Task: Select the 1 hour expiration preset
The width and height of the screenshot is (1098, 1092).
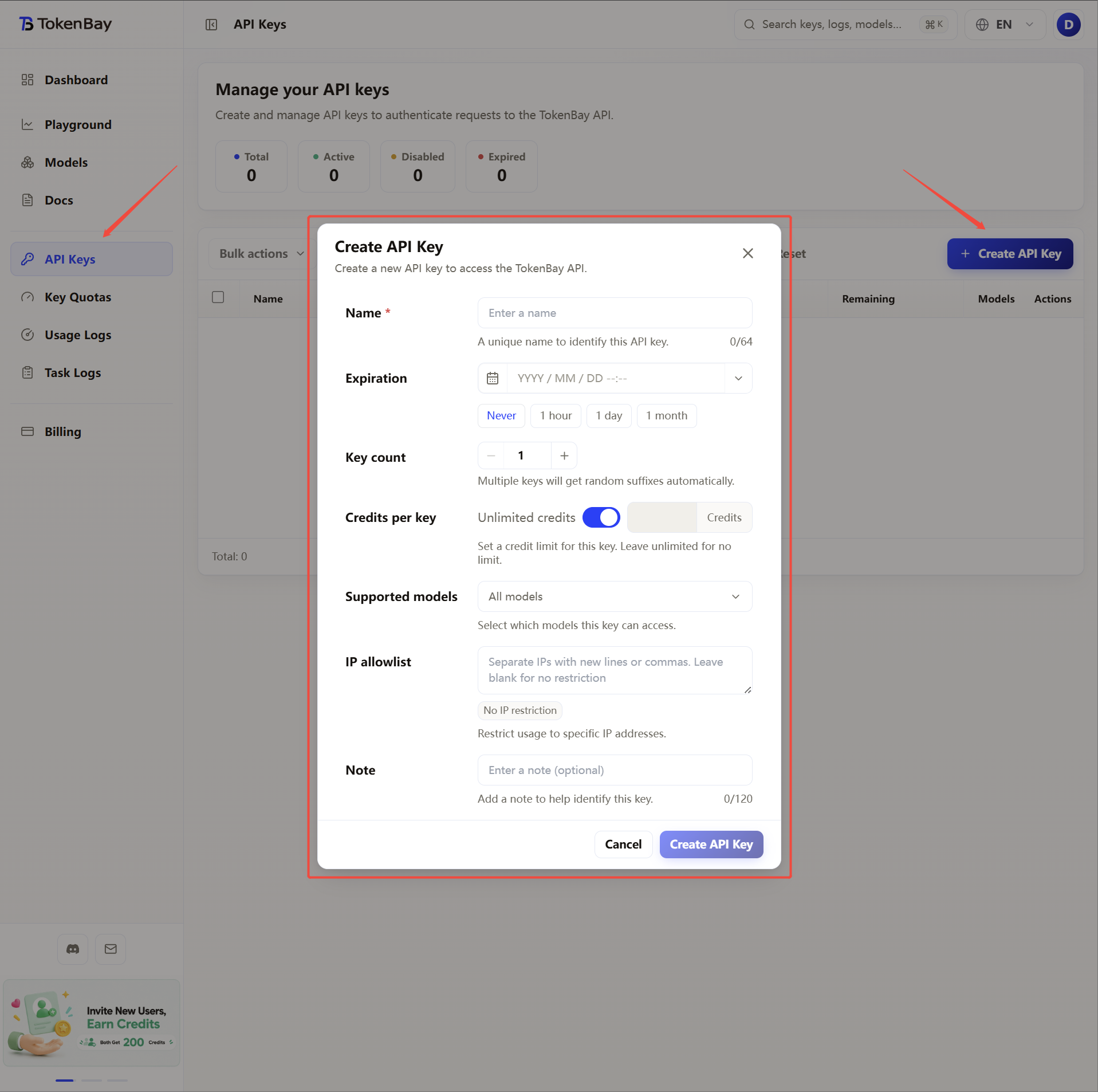Action: pos(556,415)
